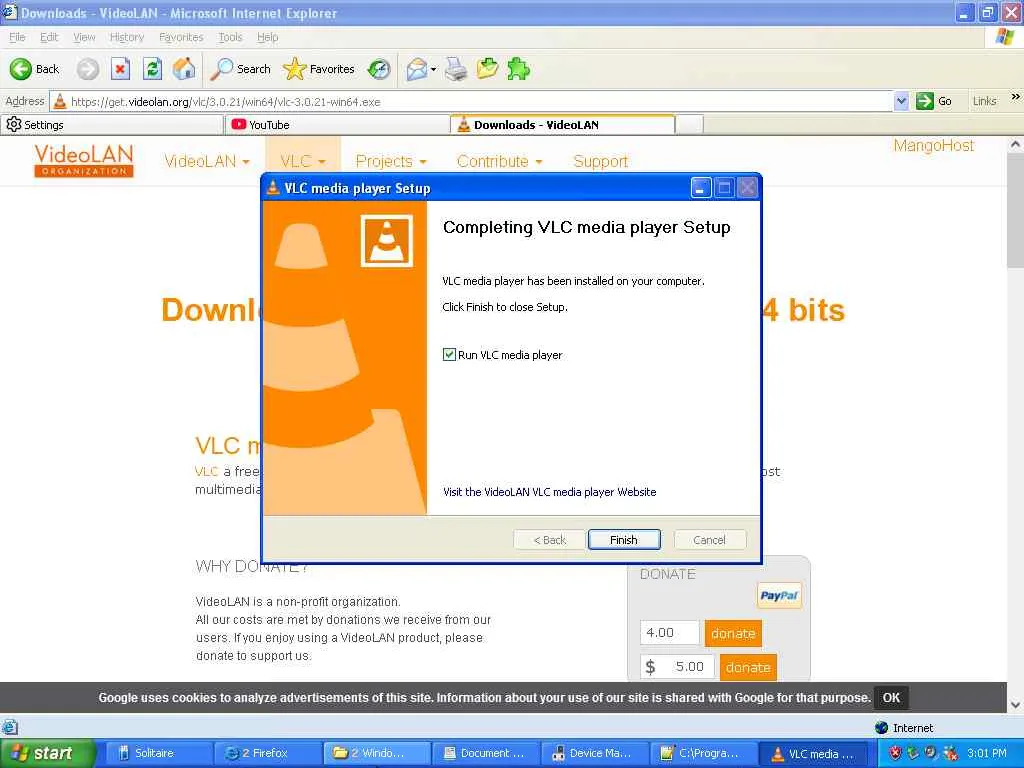The height and width of the screenshot is (768, 1024).
Task: Open the Windows Start menu
Action: click(x=47, y=753)
